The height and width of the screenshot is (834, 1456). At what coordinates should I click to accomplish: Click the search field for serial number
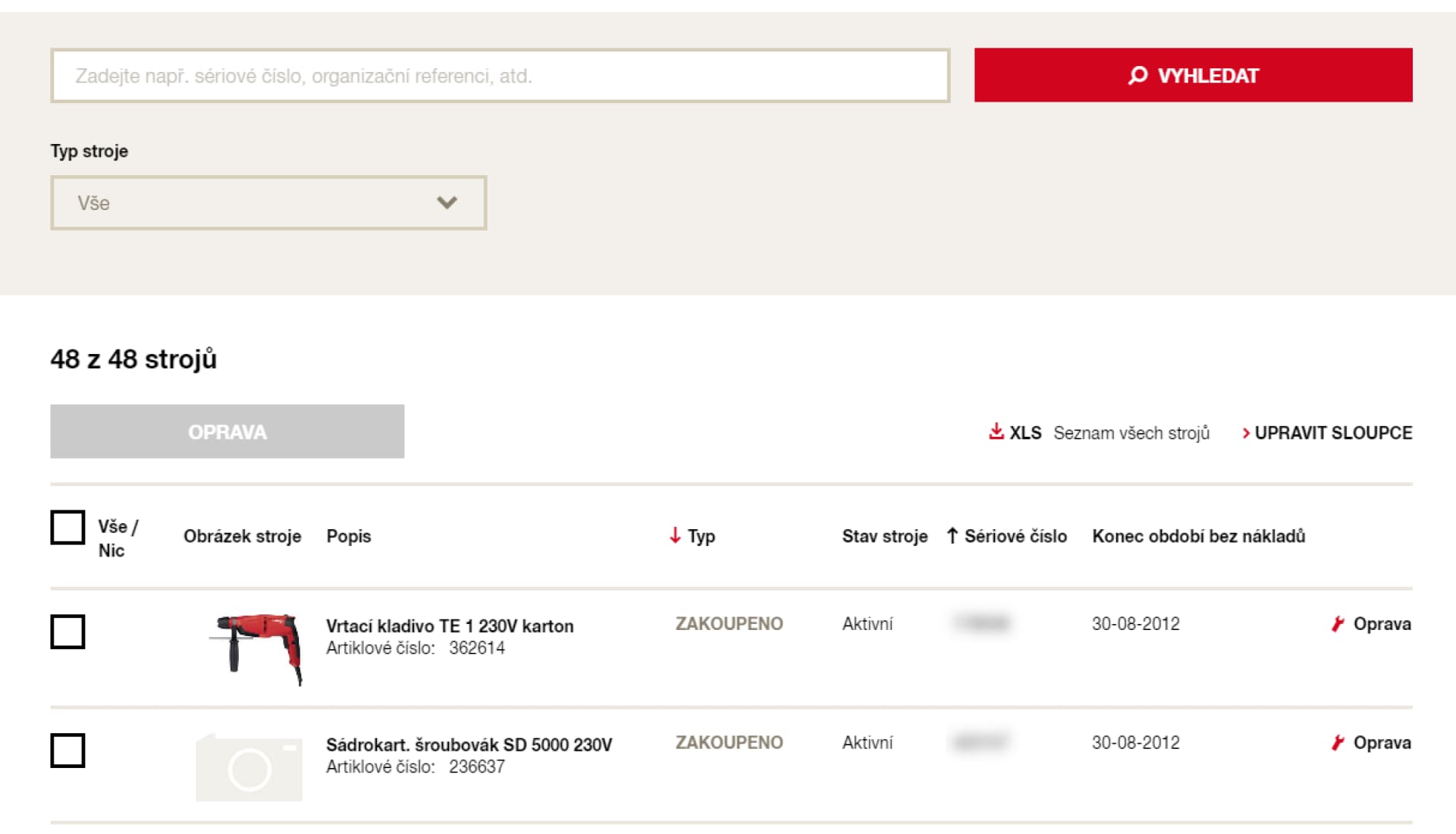click(x=500, y=75)
